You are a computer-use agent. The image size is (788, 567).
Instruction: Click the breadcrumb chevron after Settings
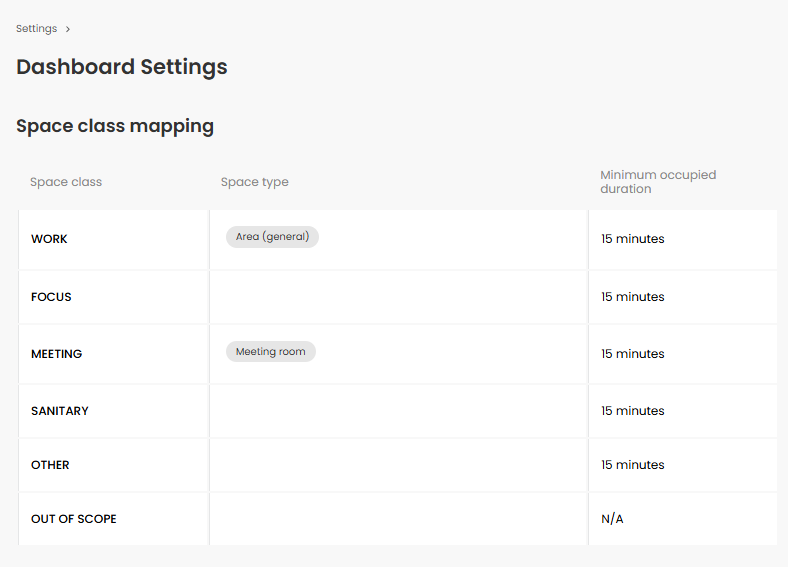pyautogui.click(x=67, y=29)
